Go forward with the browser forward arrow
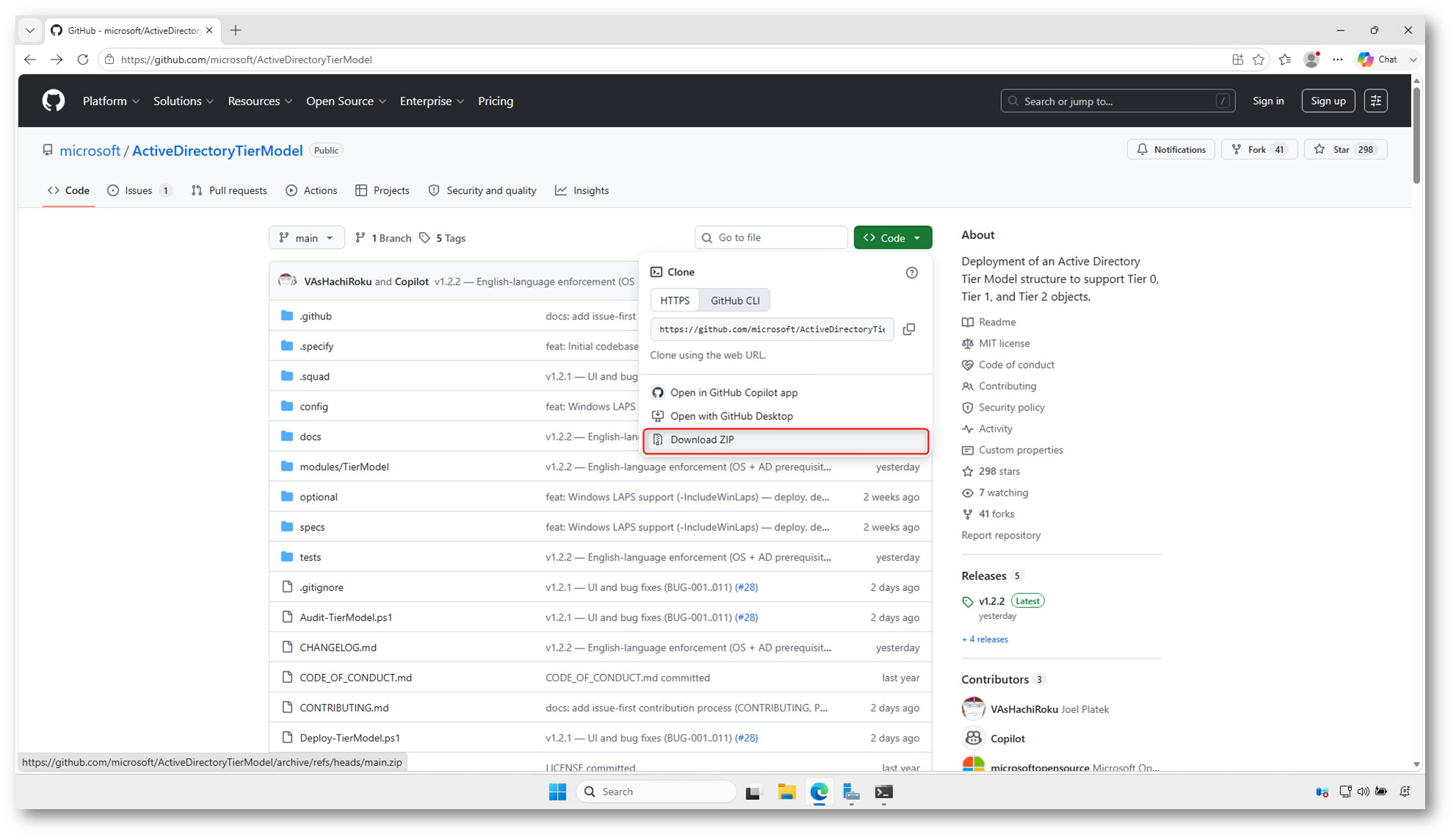This screenshot has width=1456, height=840. pos(57,59)
